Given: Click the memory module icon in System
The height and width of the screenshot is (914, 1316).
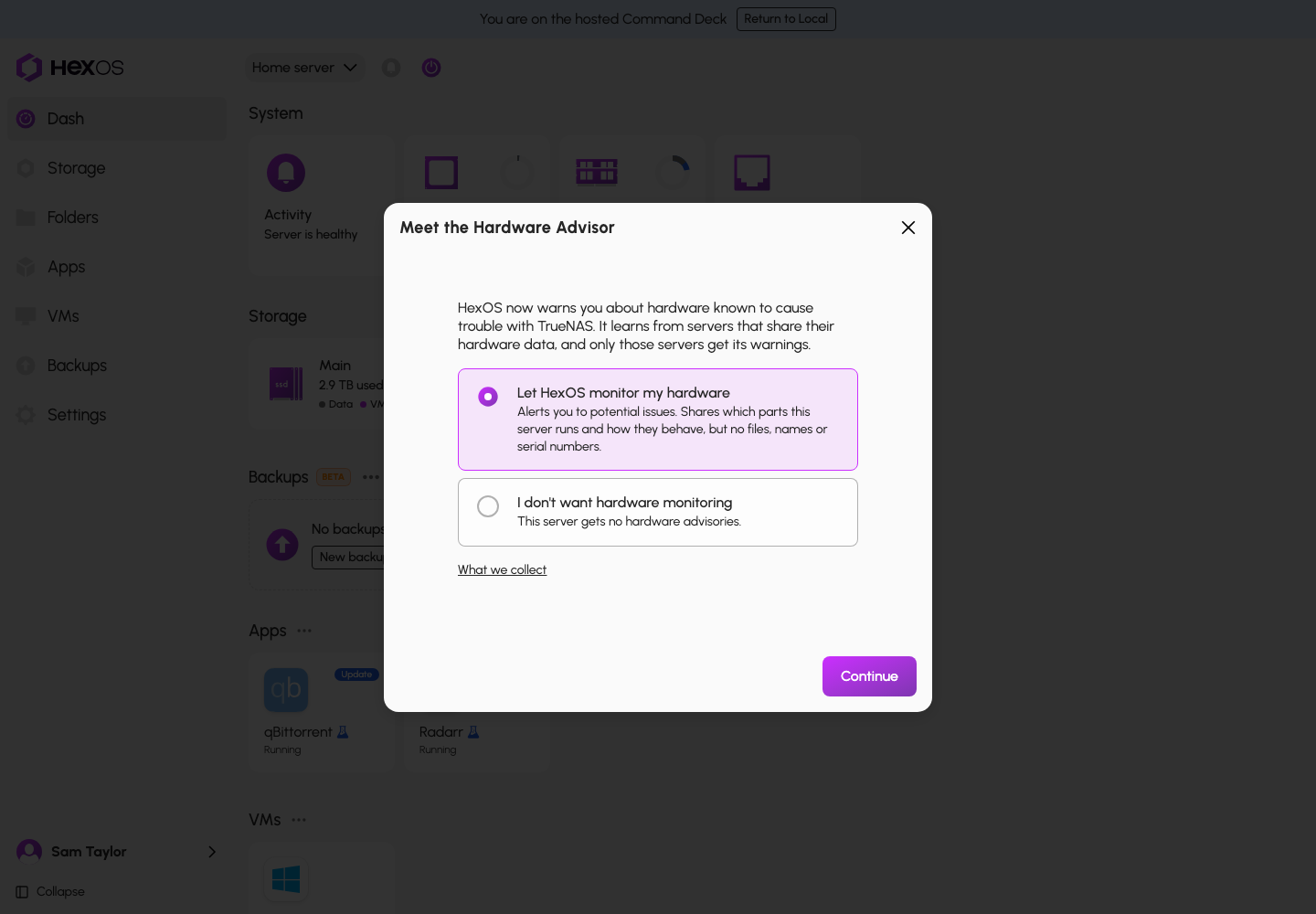Looking at the screenshot, I should [597, 172].
